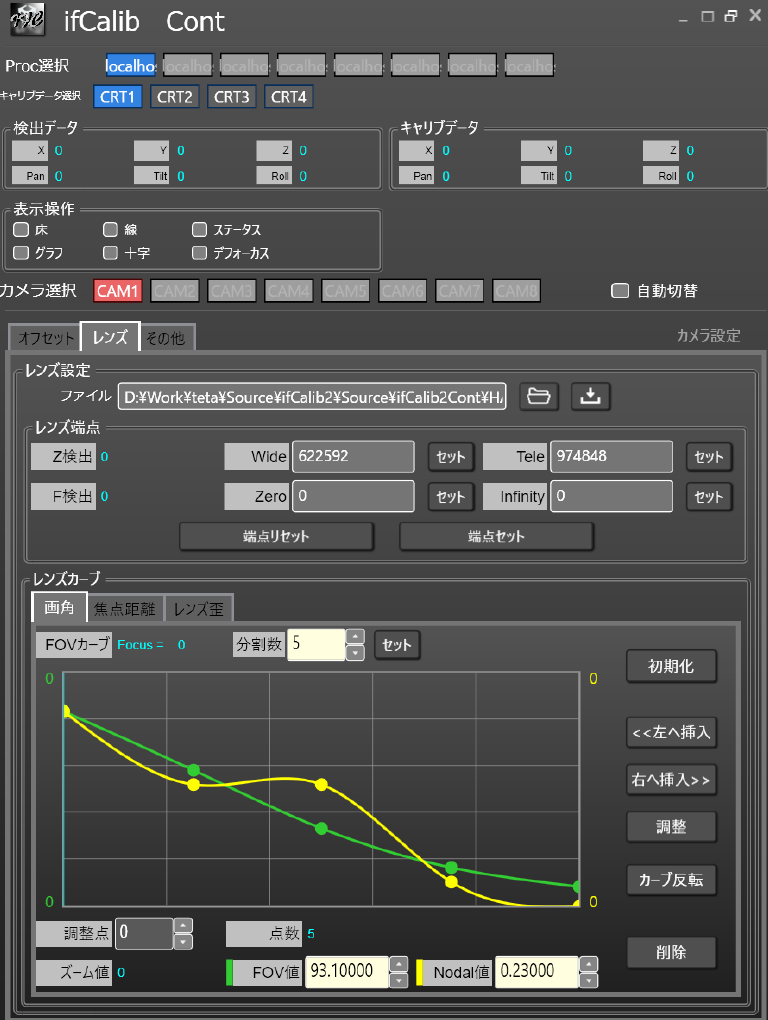Click the ifCalib app logo icon

click(27, 20)
